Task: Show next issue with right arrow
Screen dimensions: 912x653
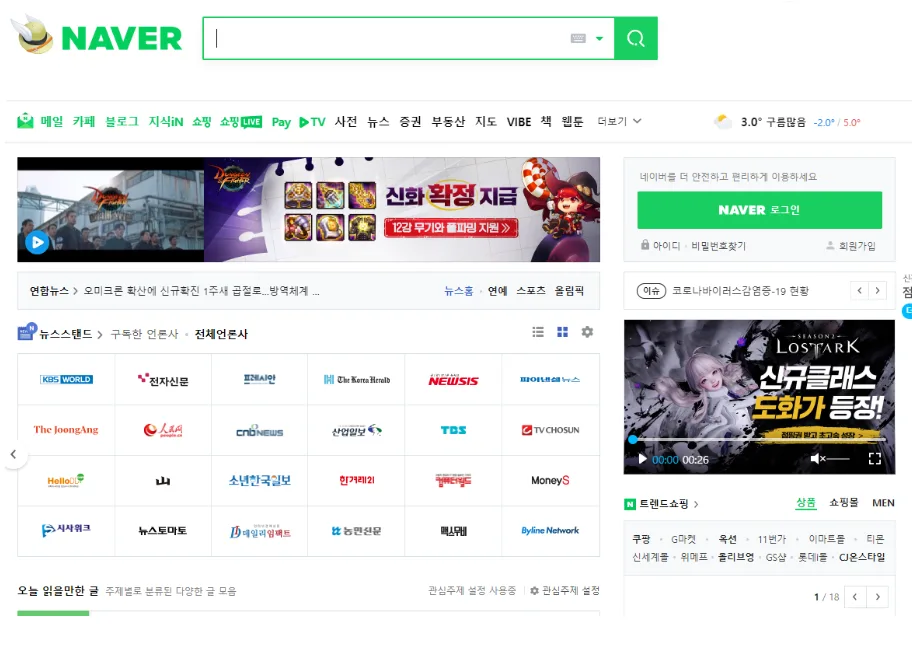Action: tap(877, 290)
